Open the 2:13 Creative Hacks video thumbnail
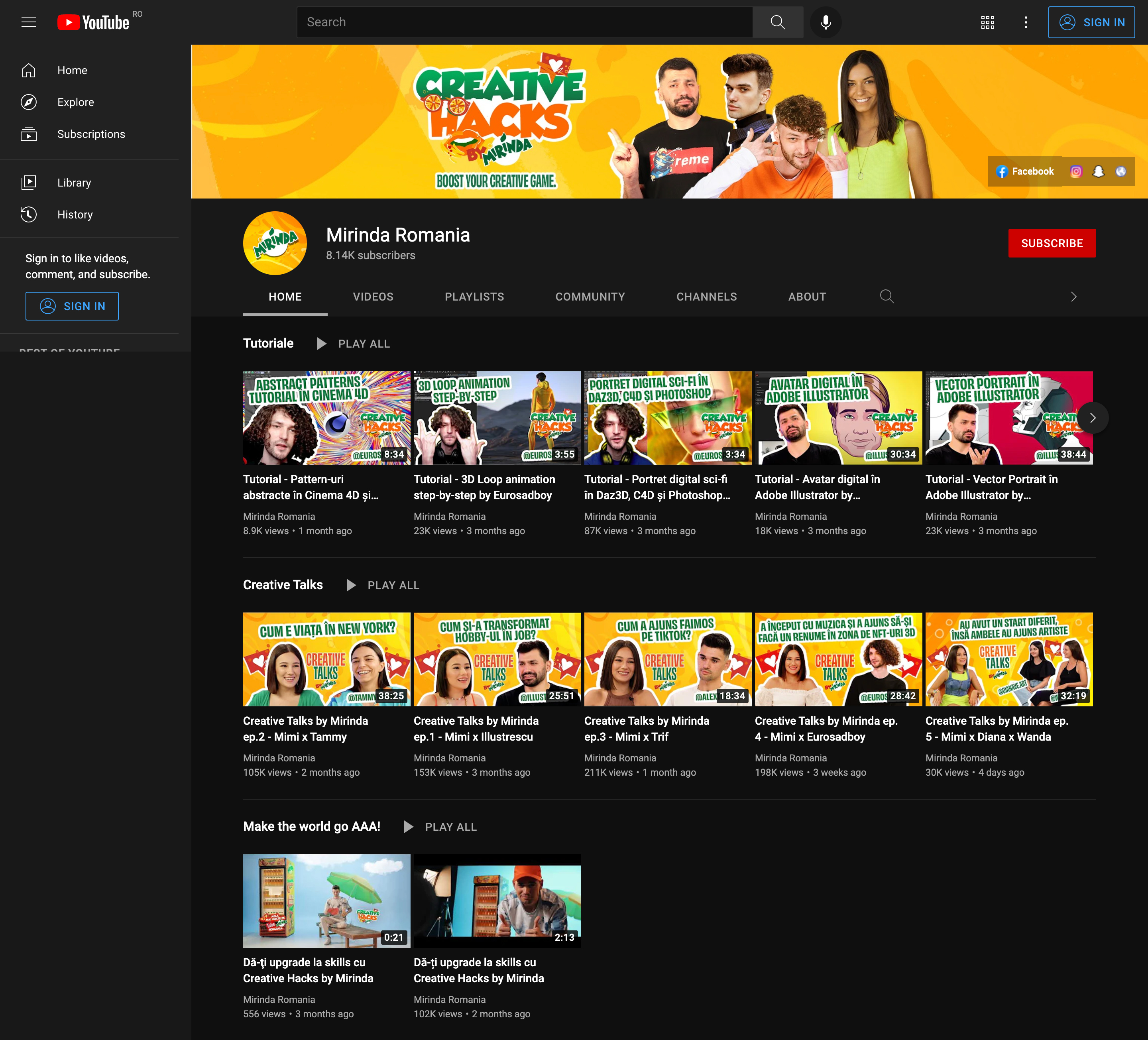Screen dimensions: 1148x1040 pos(497,900)
